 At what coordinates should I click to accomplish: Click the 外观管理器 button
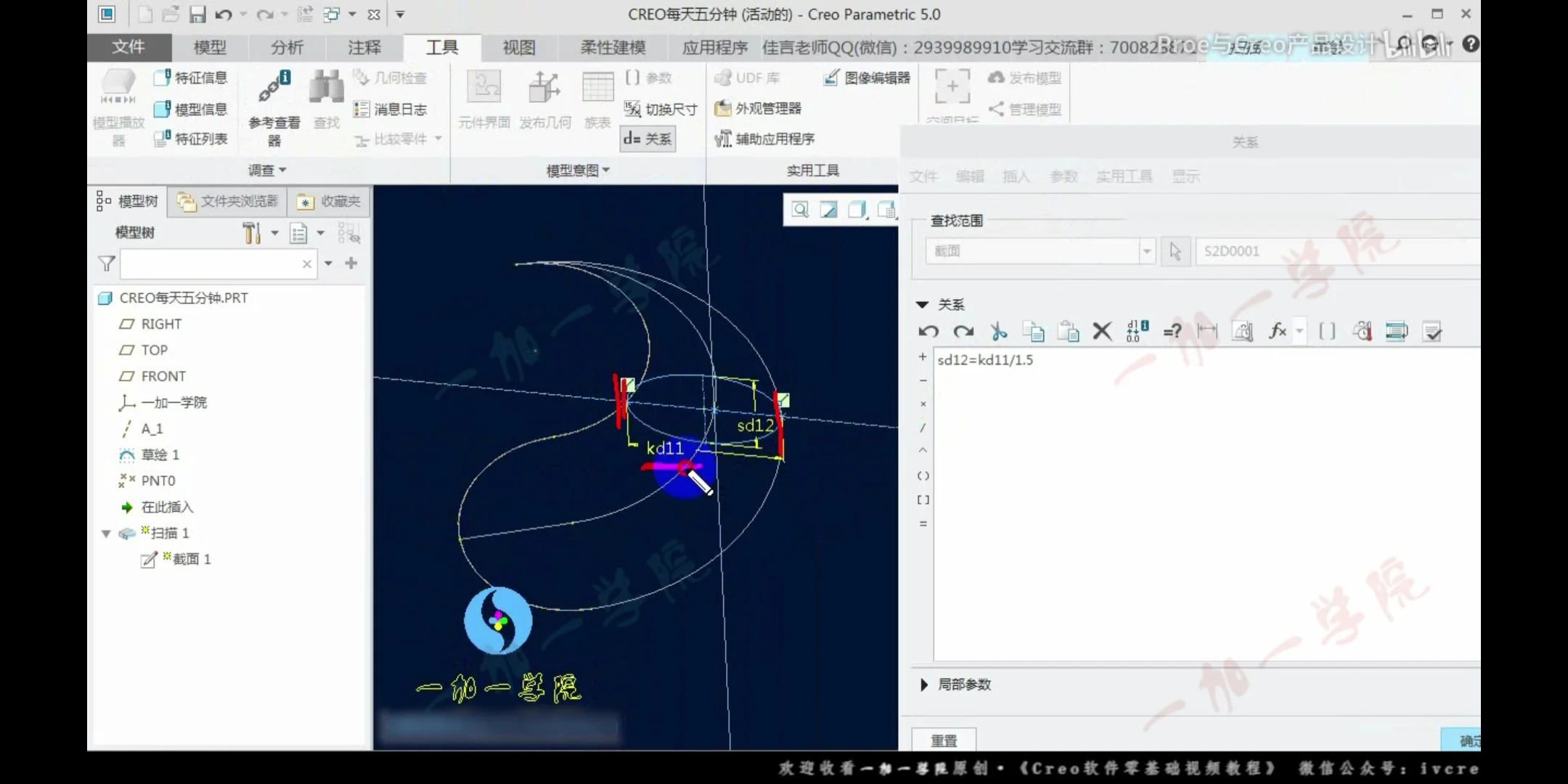pos(758,108)
